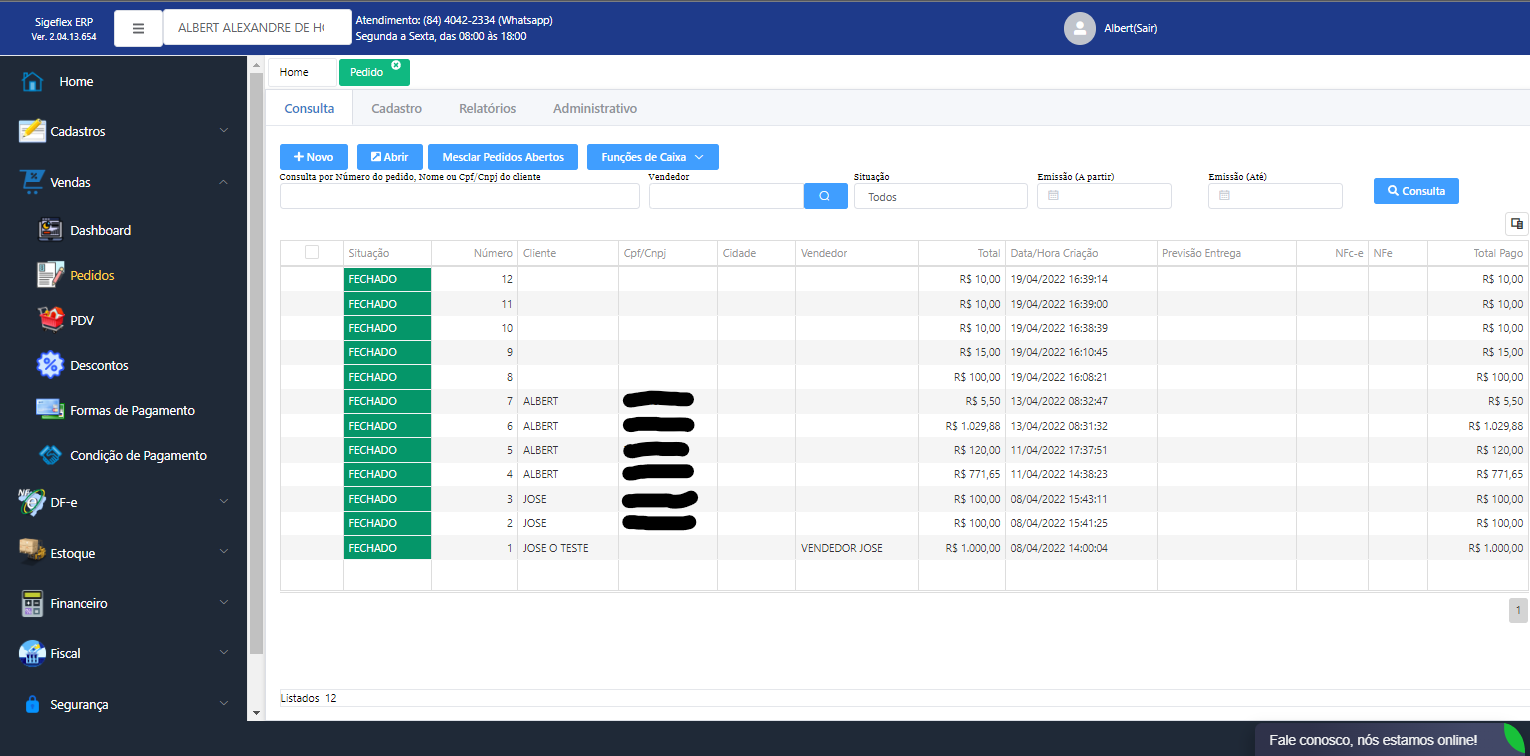Image resolution: width=1530 pixels, height=756 pixels.
Task: Close the Pedido tab with its X
Action: (396, 65)
